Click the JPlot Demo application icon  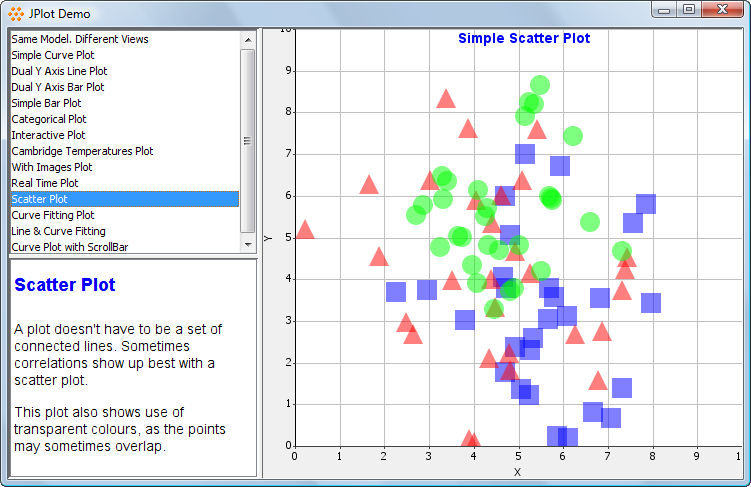click(16, 14)
